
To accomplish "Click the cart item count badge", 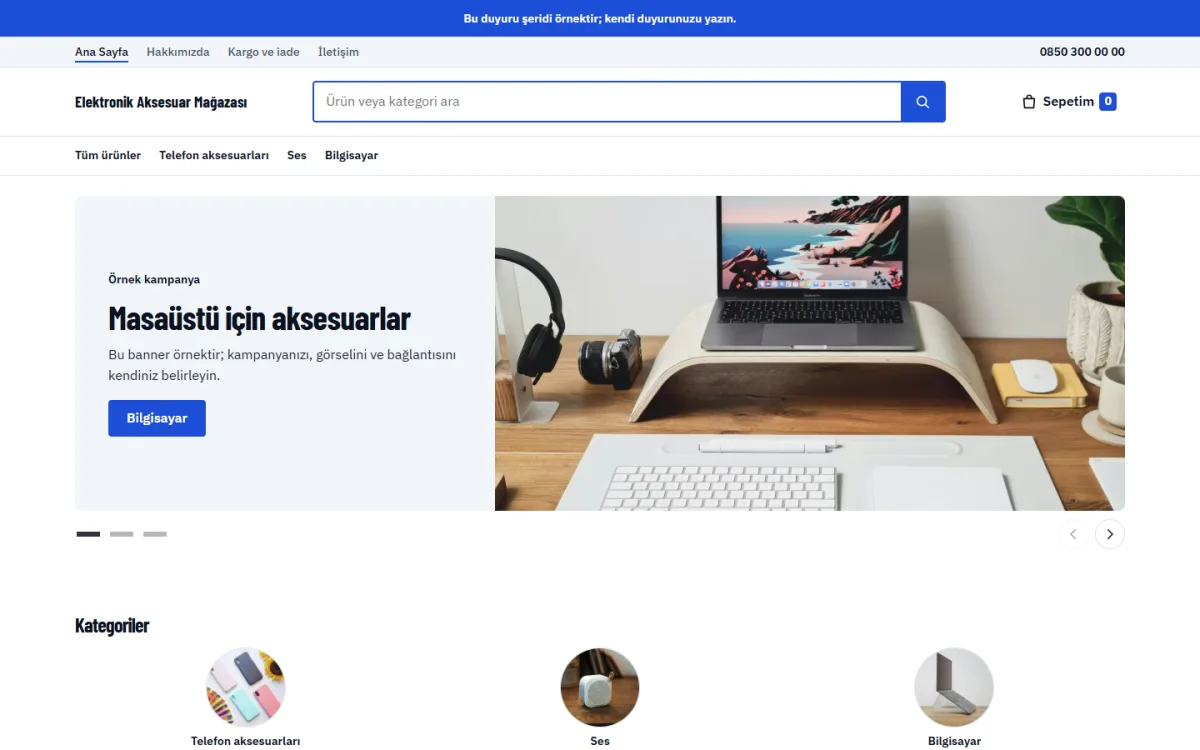I will click(x=1108, y=102).
